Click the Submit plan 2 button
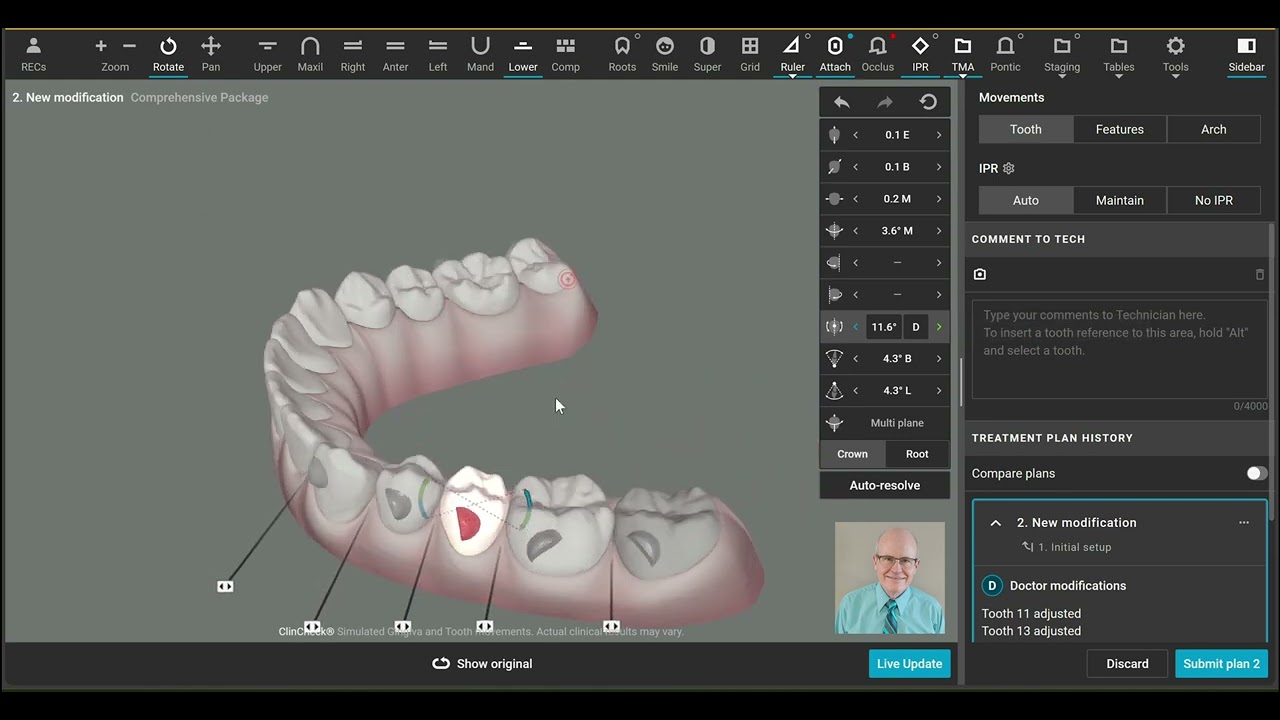Viewport: 1280px width, 720px height. 1221,664
